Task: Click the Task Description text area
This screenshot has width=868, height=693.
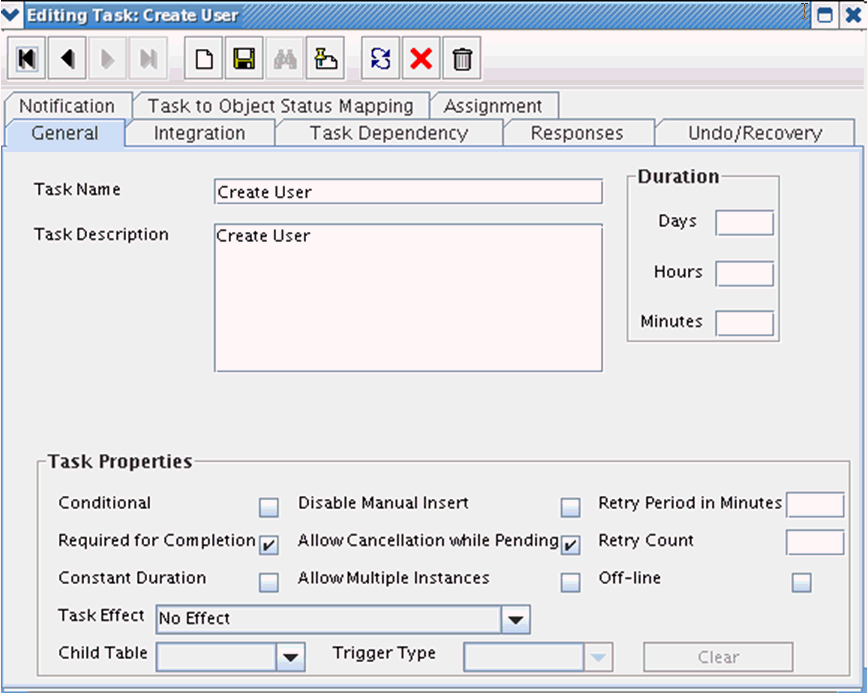Action: click(x=408, y=298)
